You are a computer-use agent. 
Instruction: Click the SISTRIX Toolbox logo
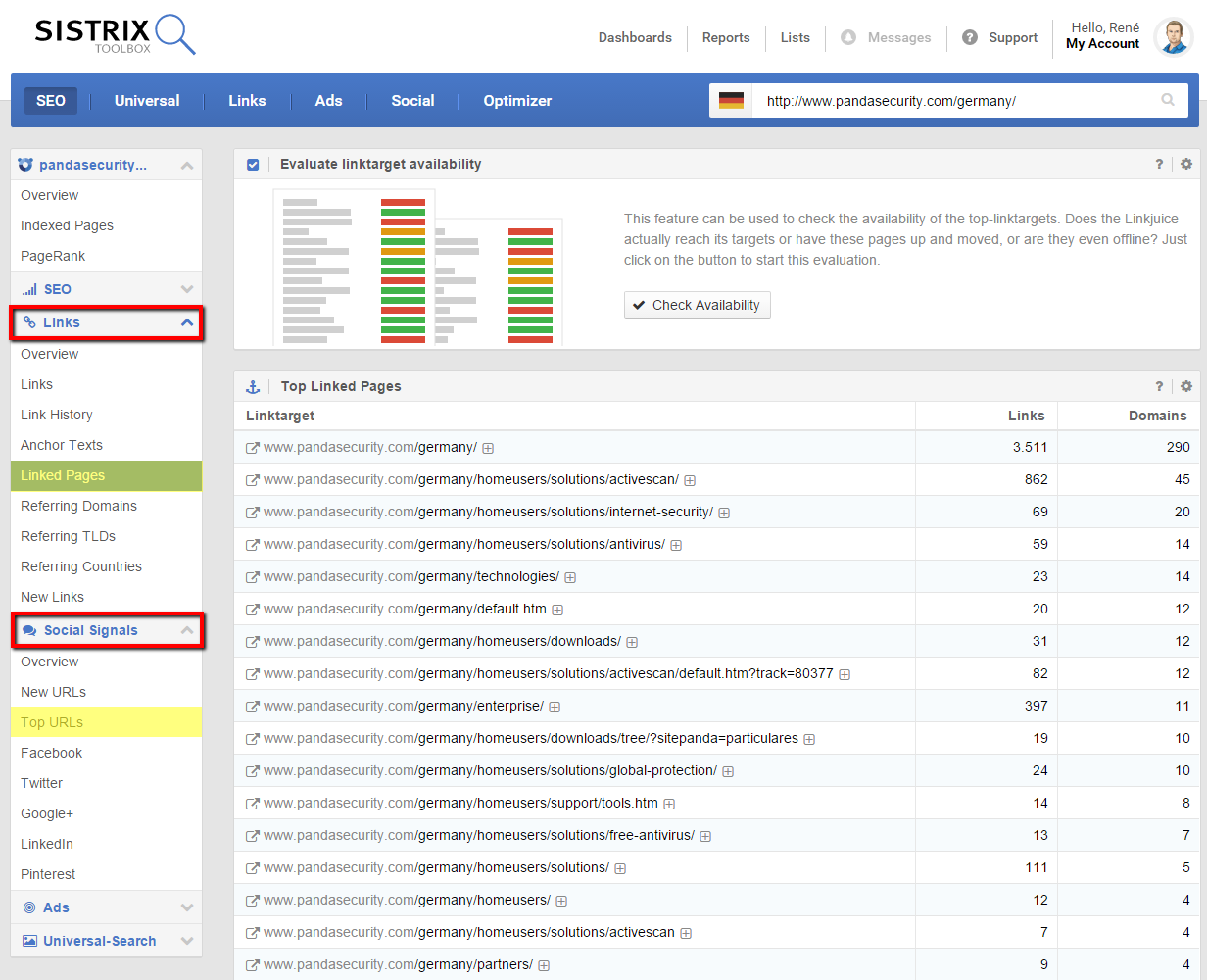pos(115,36)
